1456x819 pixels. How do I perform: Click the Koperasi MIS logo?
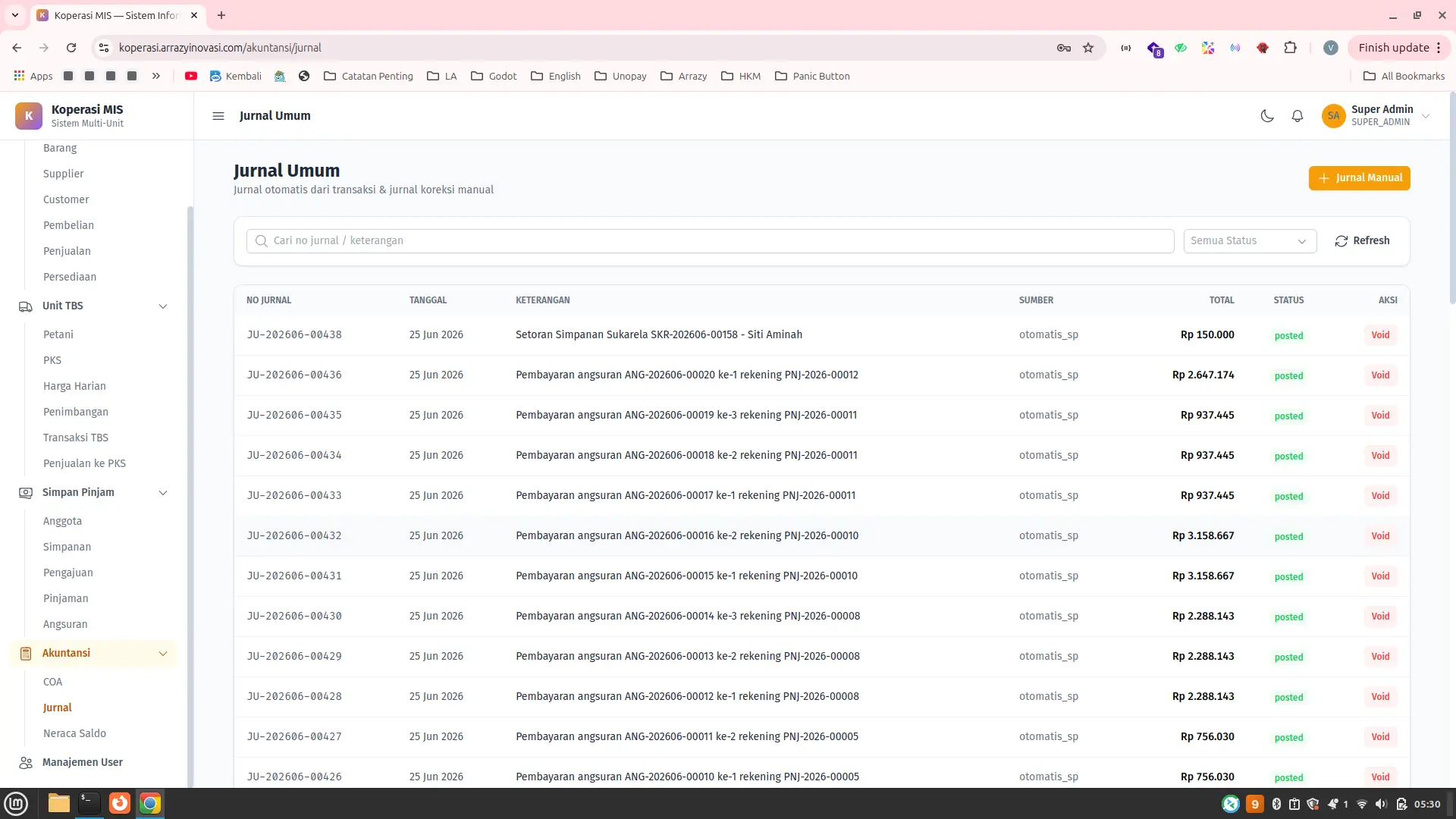[29, 116]
